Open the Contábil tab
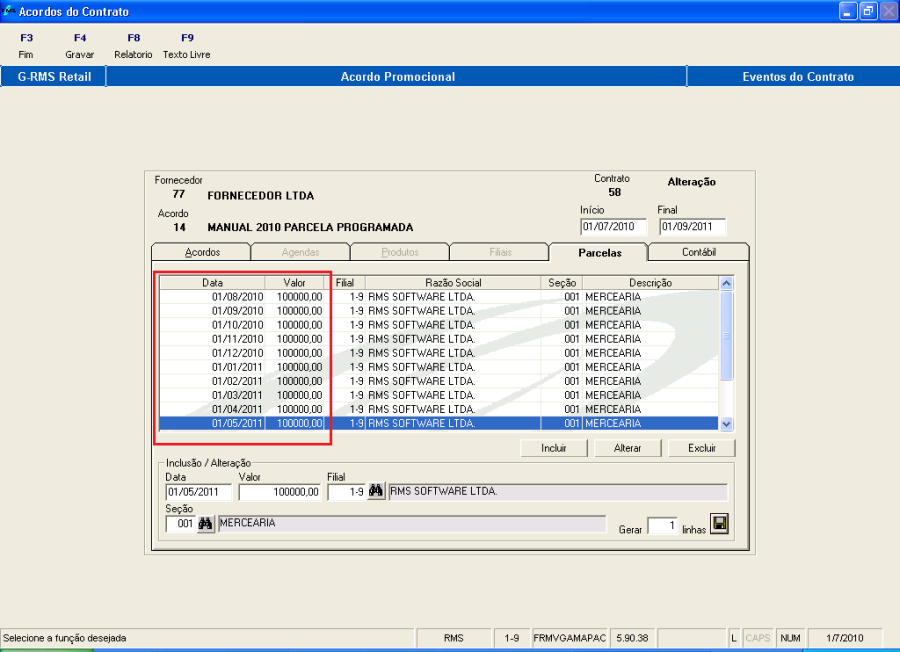This screenshot has width=900, height=652. click(x=699, y=252)
